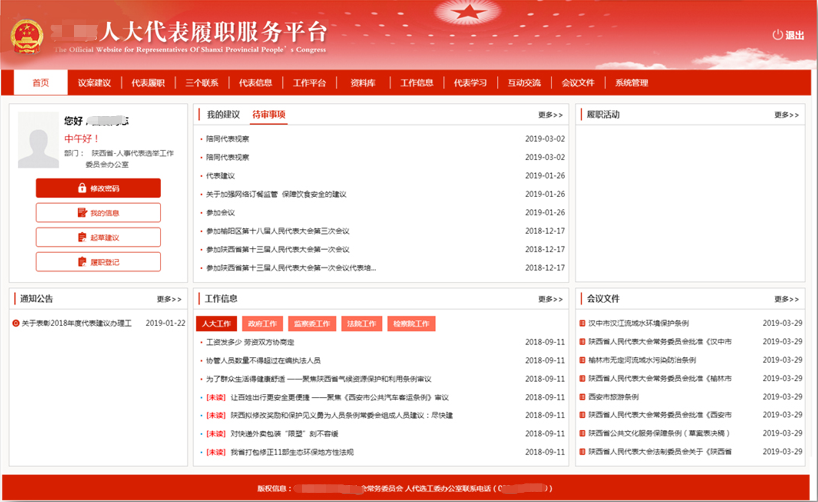Open file 汉中市汉江流域水环境保护条例
The width and height of the screenshot is (818, 502).
click(639, 323)
